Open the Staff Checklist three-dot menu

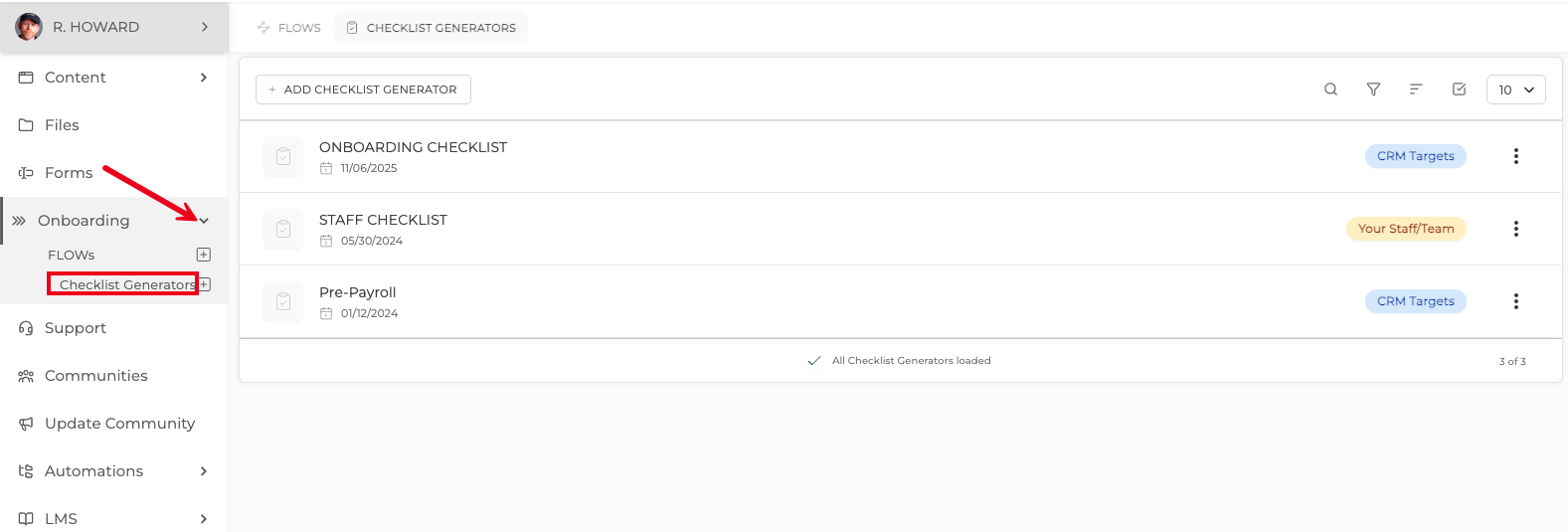point(1515,229)
